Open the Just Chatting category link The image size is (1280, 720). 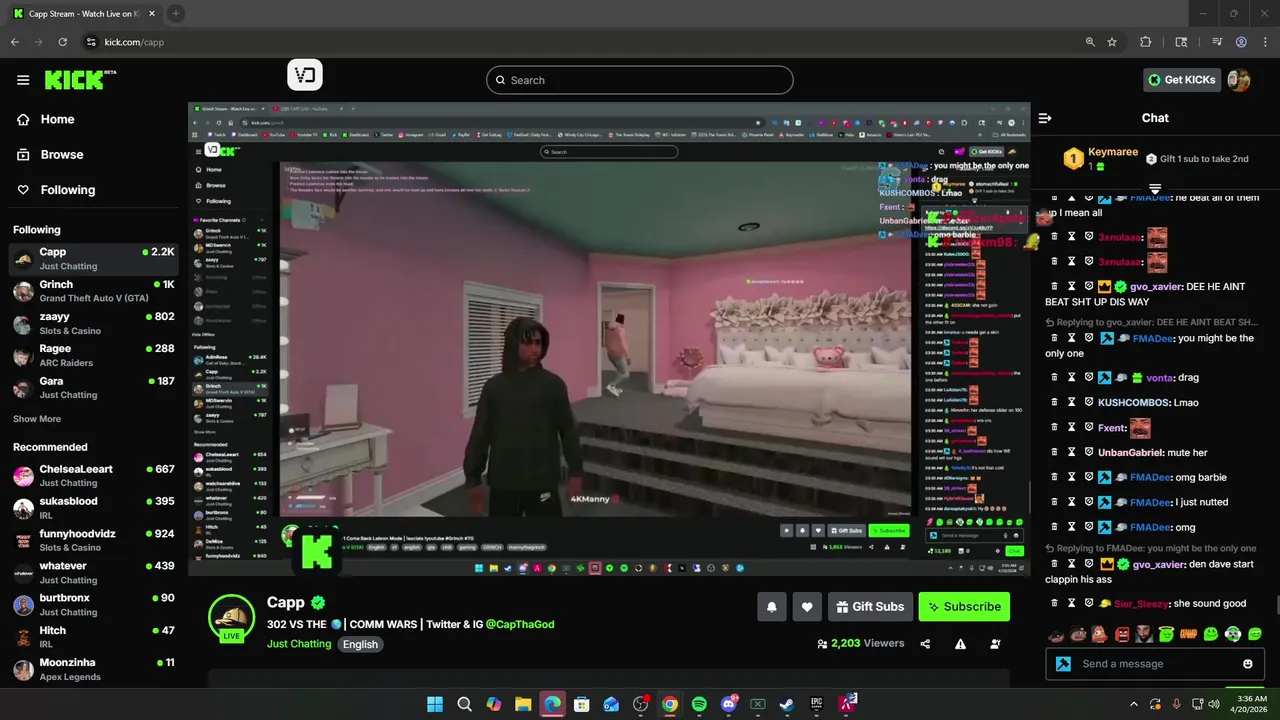299,644
